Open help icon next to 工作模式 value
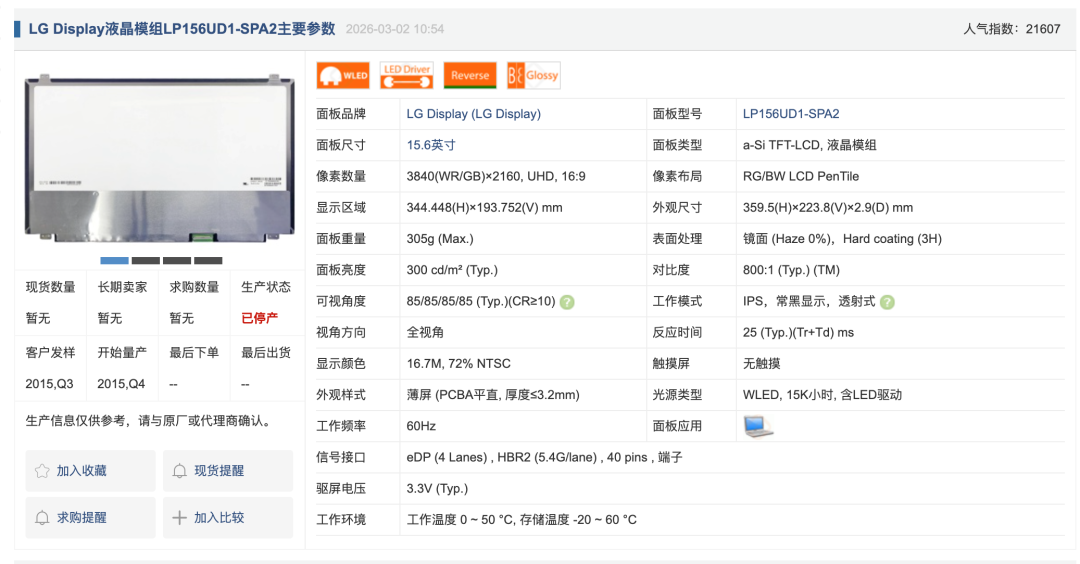The width and height of the screenshot is (1080, 564). click(x=887, y=302)
